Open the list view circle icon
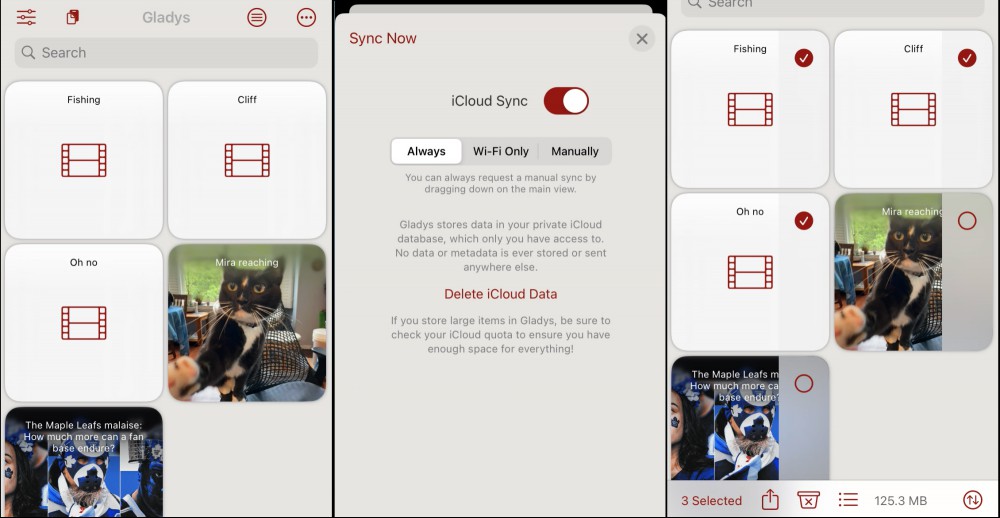 (x=257, y=17)
